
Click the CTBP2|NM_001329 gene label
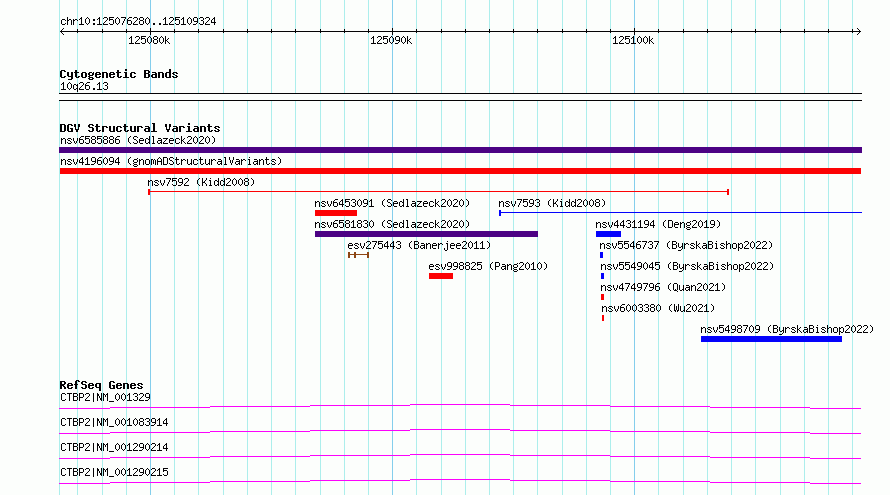point(106,397)
